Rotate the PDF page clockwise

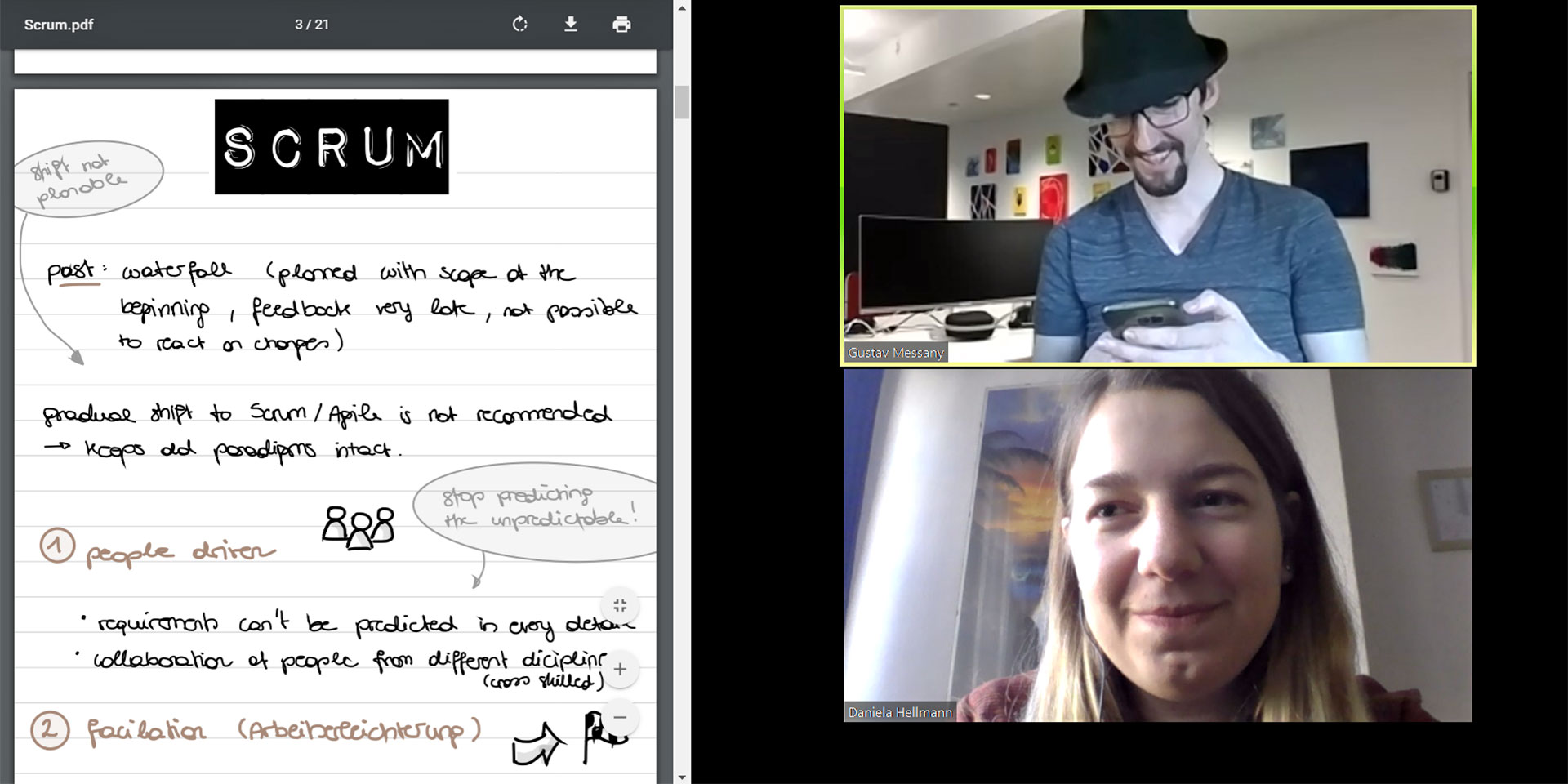click(520, 24)
